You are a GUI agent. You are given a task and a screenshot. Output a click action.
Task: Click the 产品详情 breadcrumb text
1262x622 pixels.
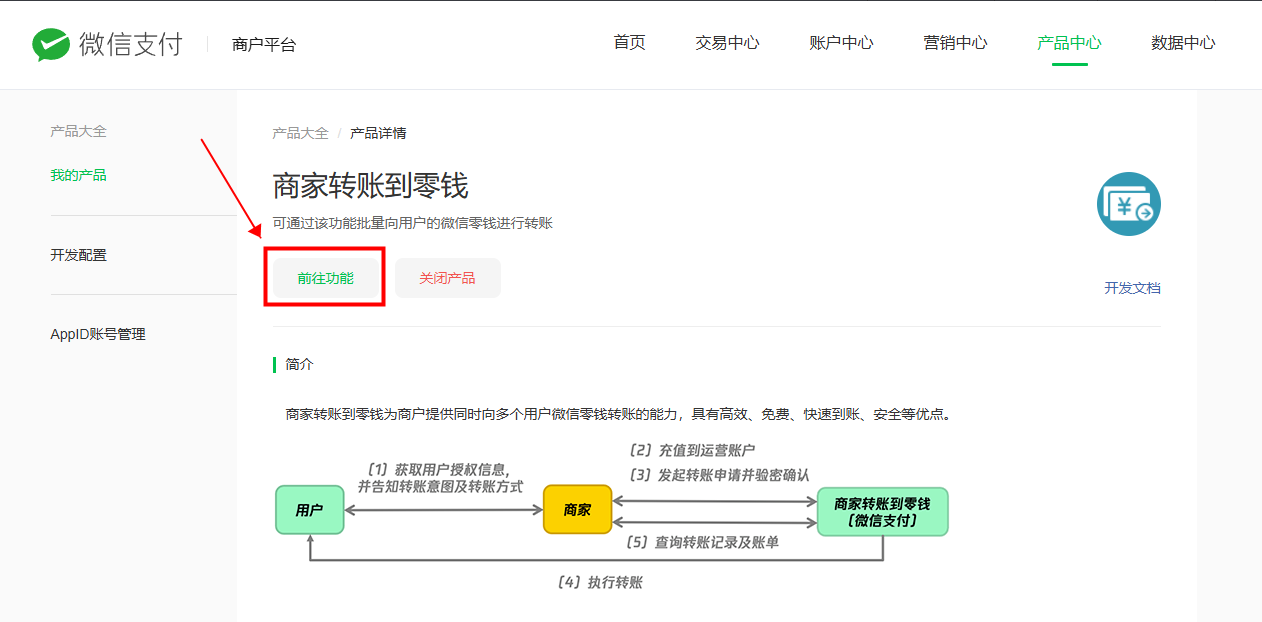378,133
